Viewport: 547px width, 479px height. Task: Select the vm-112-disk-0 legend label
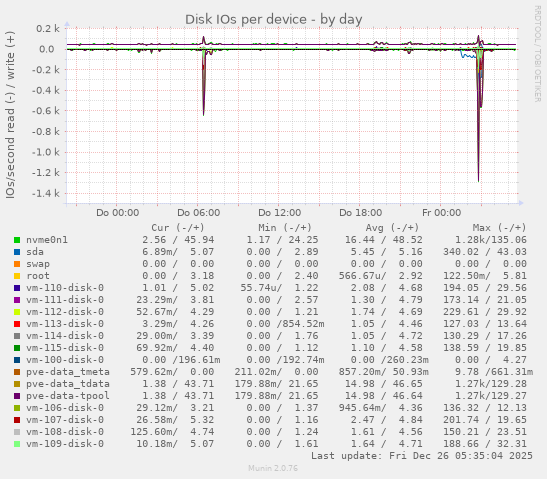[x=65, y=312]
